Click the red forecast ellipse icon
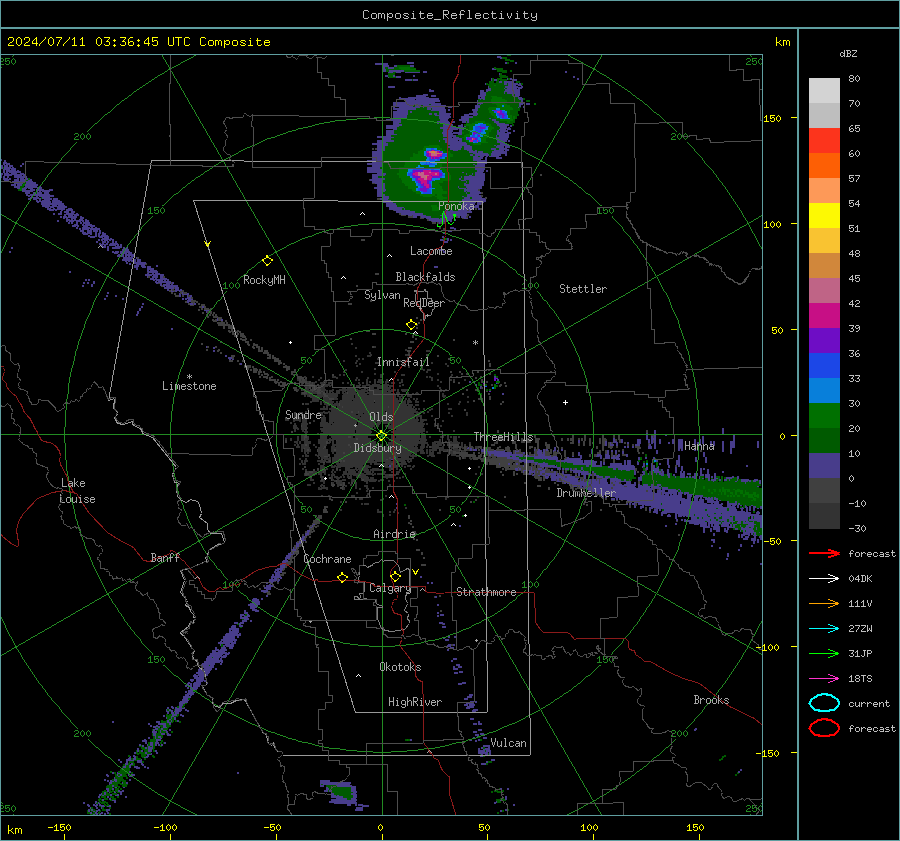This screenshot has height=841, width=900. click(824, 728)
